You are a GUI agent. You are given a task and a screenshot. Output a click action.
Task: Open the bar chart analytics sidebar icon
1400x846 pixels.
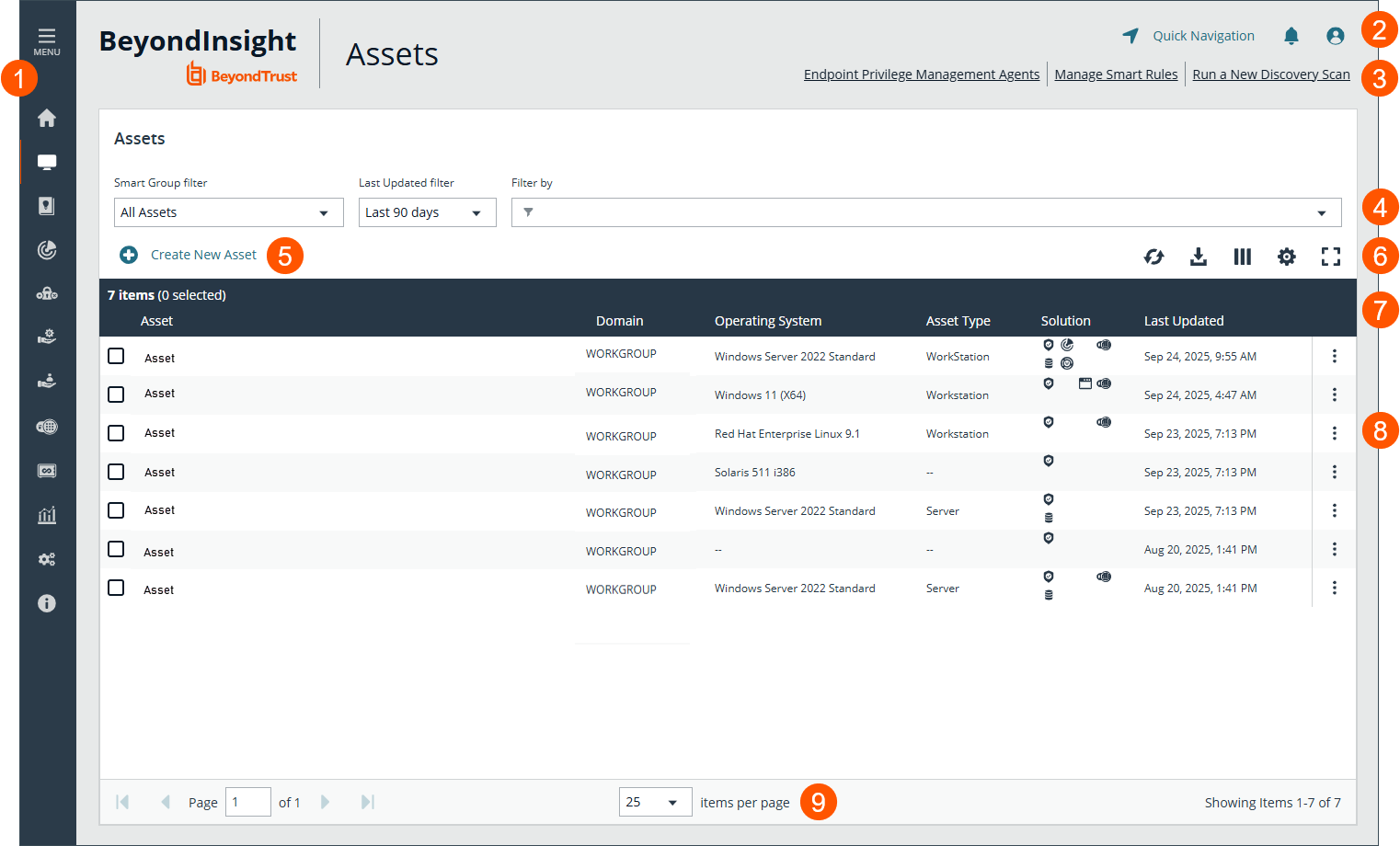tap(47, 515)
